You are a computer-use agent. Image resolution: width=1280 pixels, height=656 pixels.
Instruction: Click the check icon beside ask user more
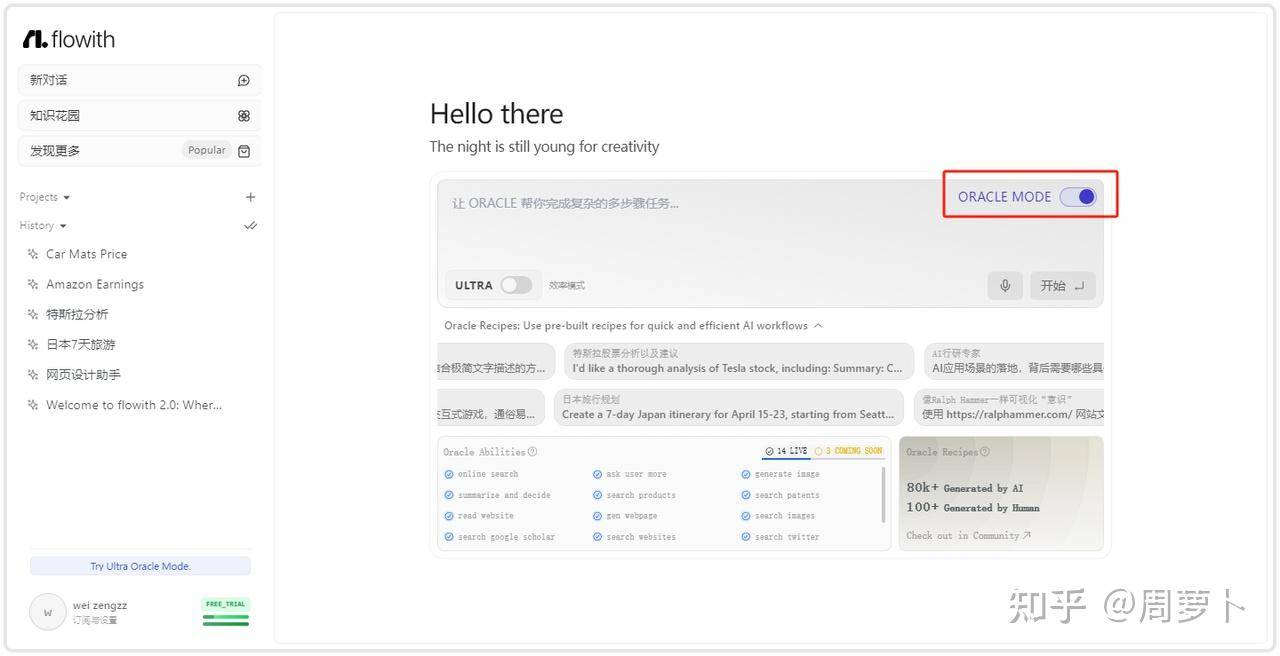coord(597,474)
